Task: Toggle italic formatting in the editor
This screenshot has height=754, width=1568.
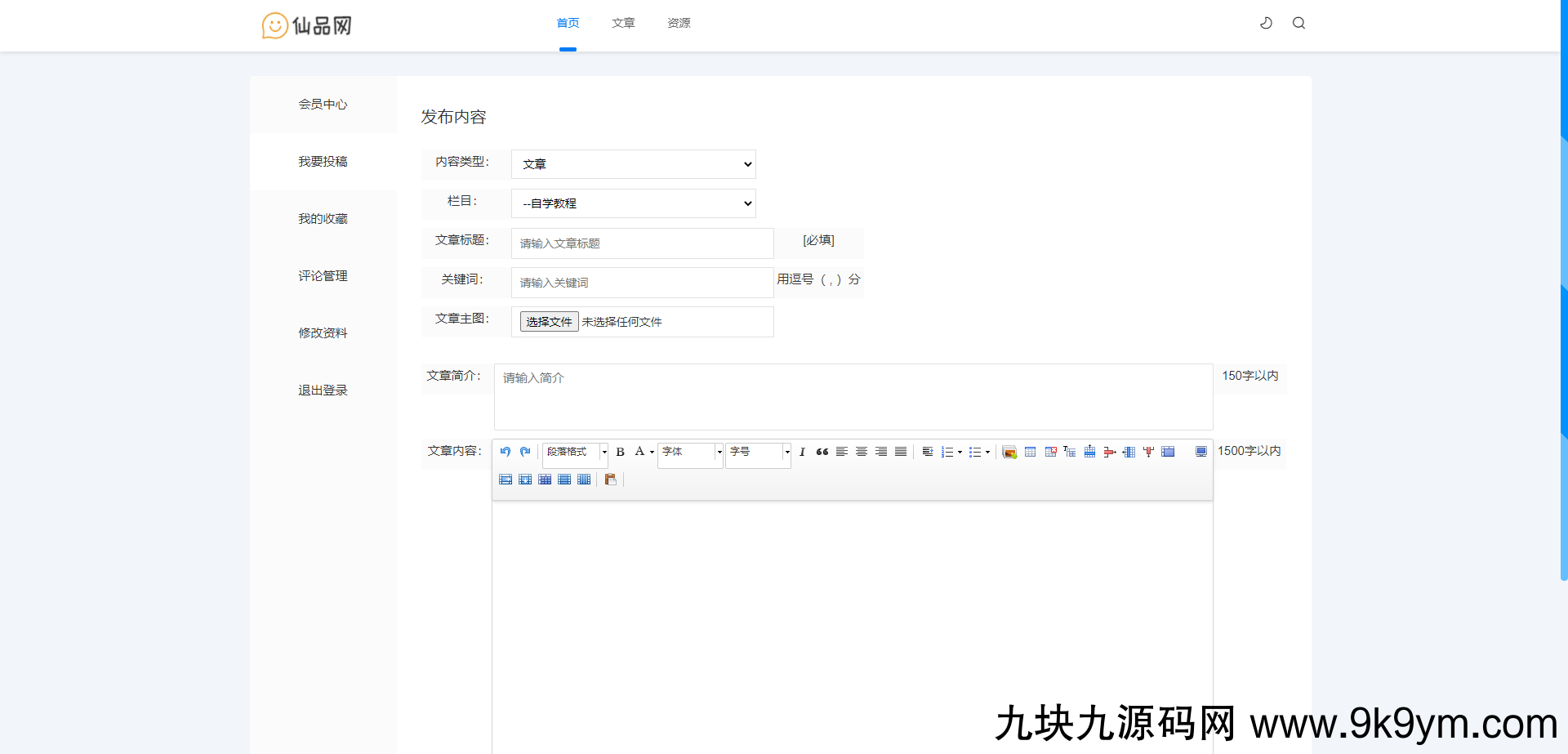Action: pyautogui.click(x=802, y=452)
